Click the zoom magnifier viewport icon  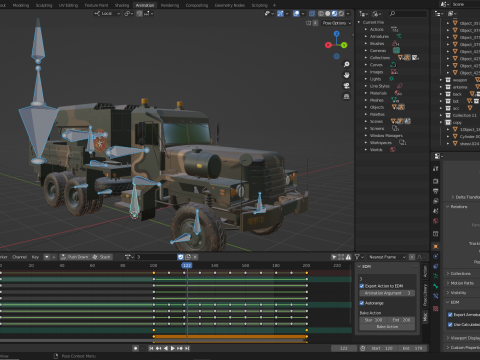pos(347,64)
